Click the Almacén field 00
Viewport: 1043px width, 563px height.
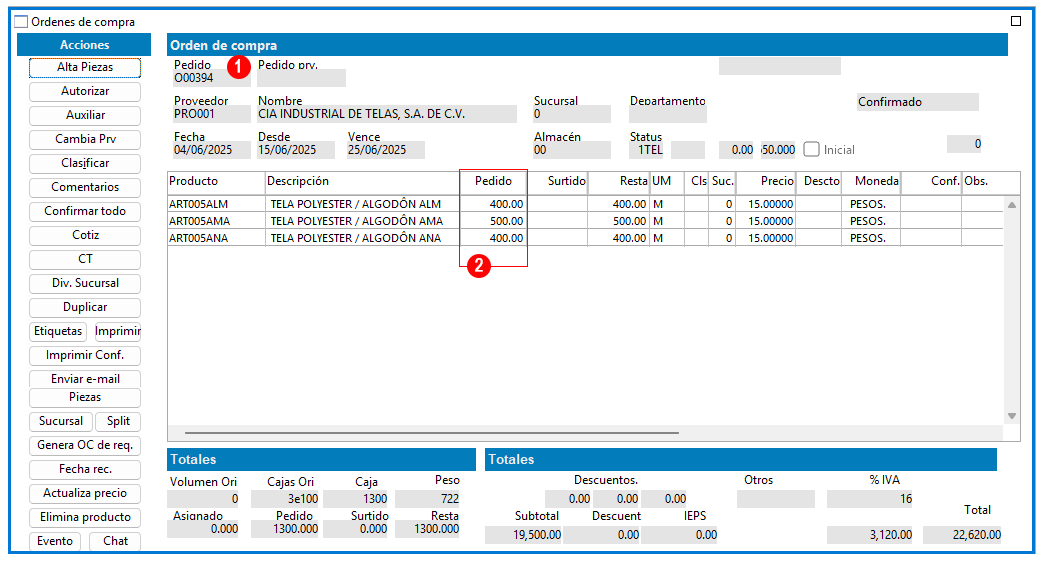tap(571, 150)
